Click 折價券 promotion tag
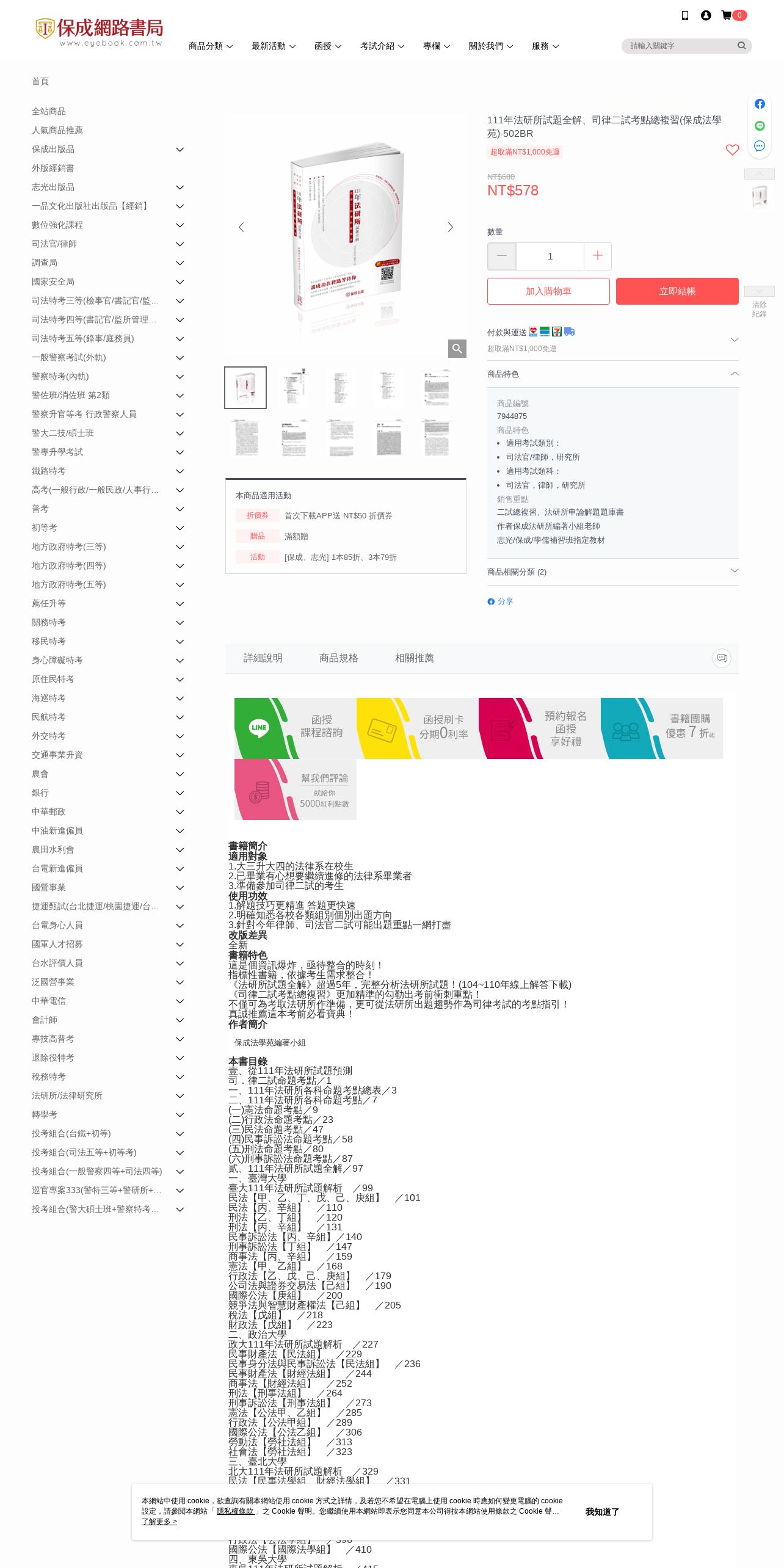The height and width of the screenshot is (1568, 784). click(x=258, y=515)
